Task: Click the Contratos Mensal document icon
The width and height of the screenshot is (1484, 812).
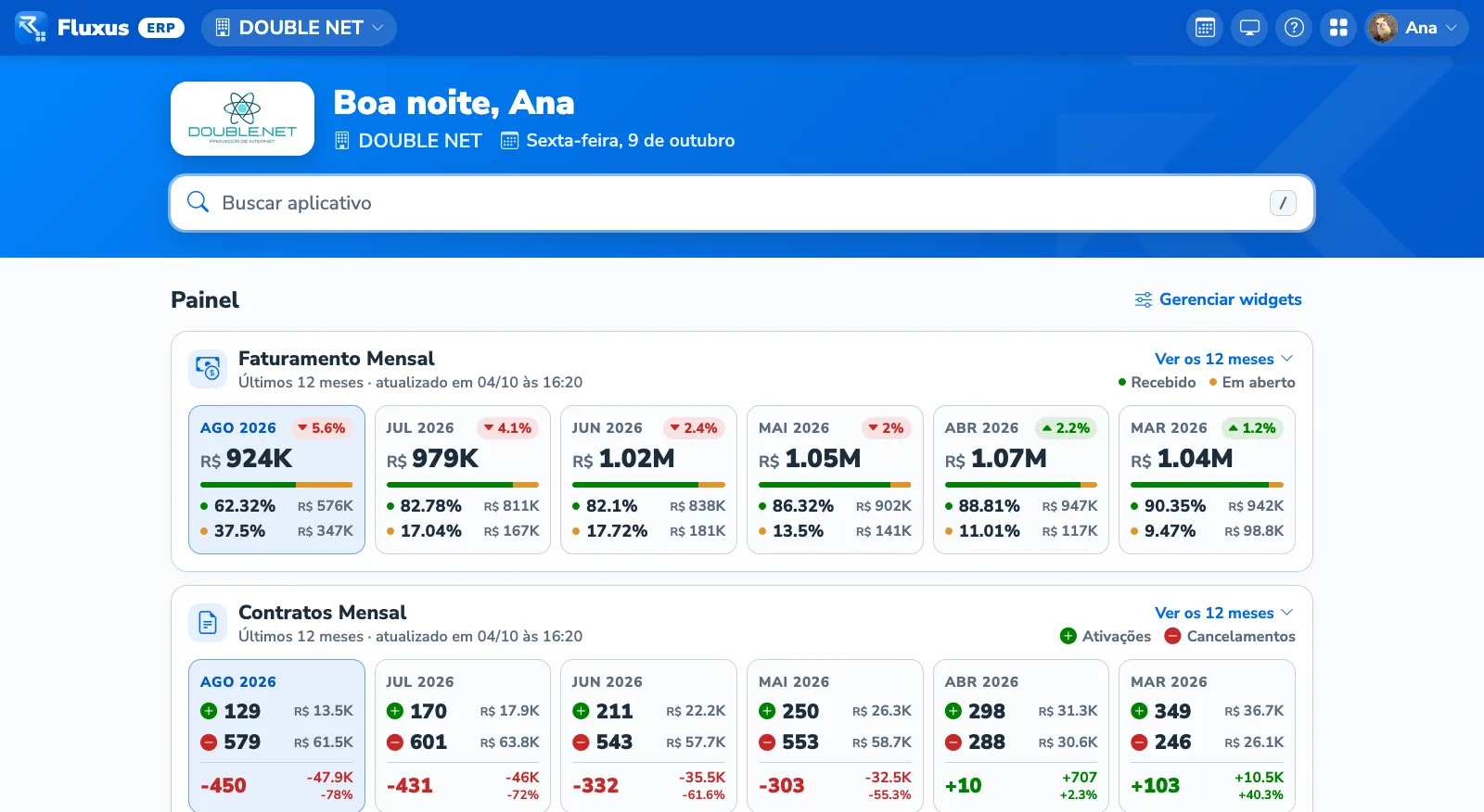Action: (x=208, y=623)
